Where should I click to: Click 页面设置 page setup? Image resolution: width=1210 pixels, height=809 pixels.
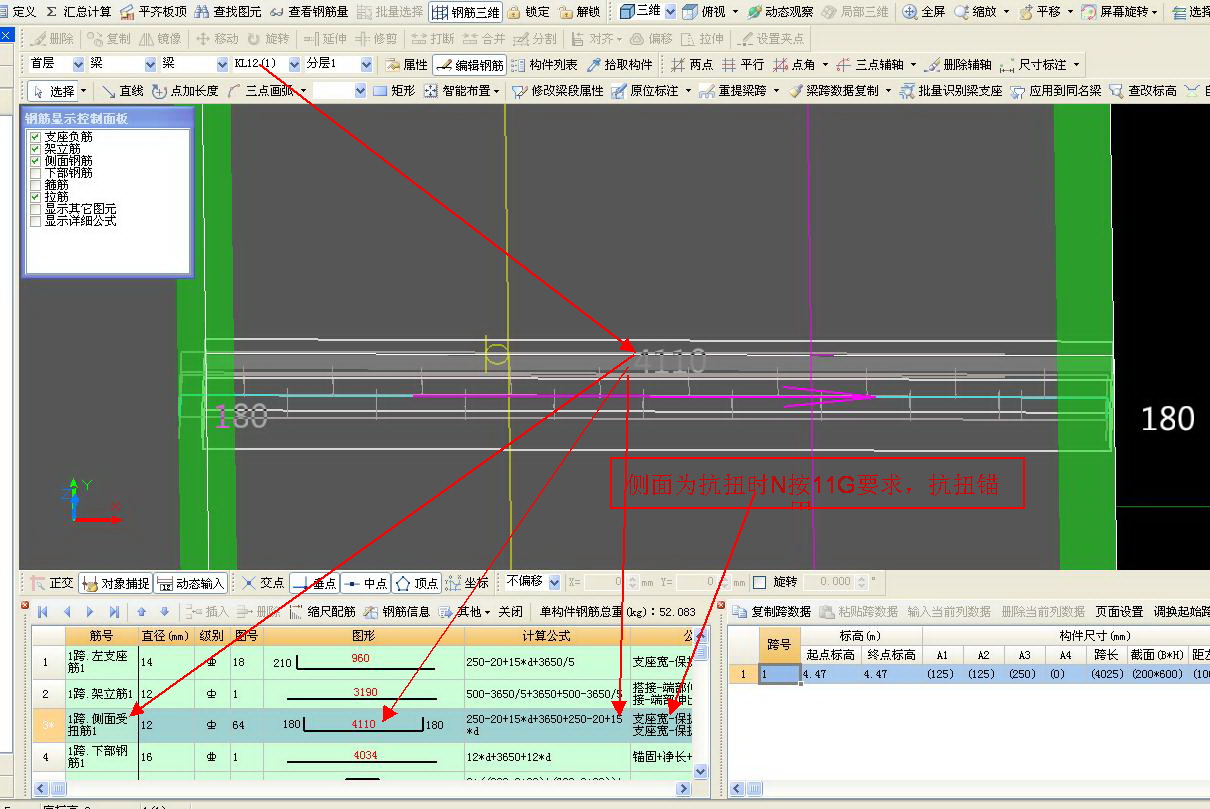pyautogui.click(x=1119, y=612)
